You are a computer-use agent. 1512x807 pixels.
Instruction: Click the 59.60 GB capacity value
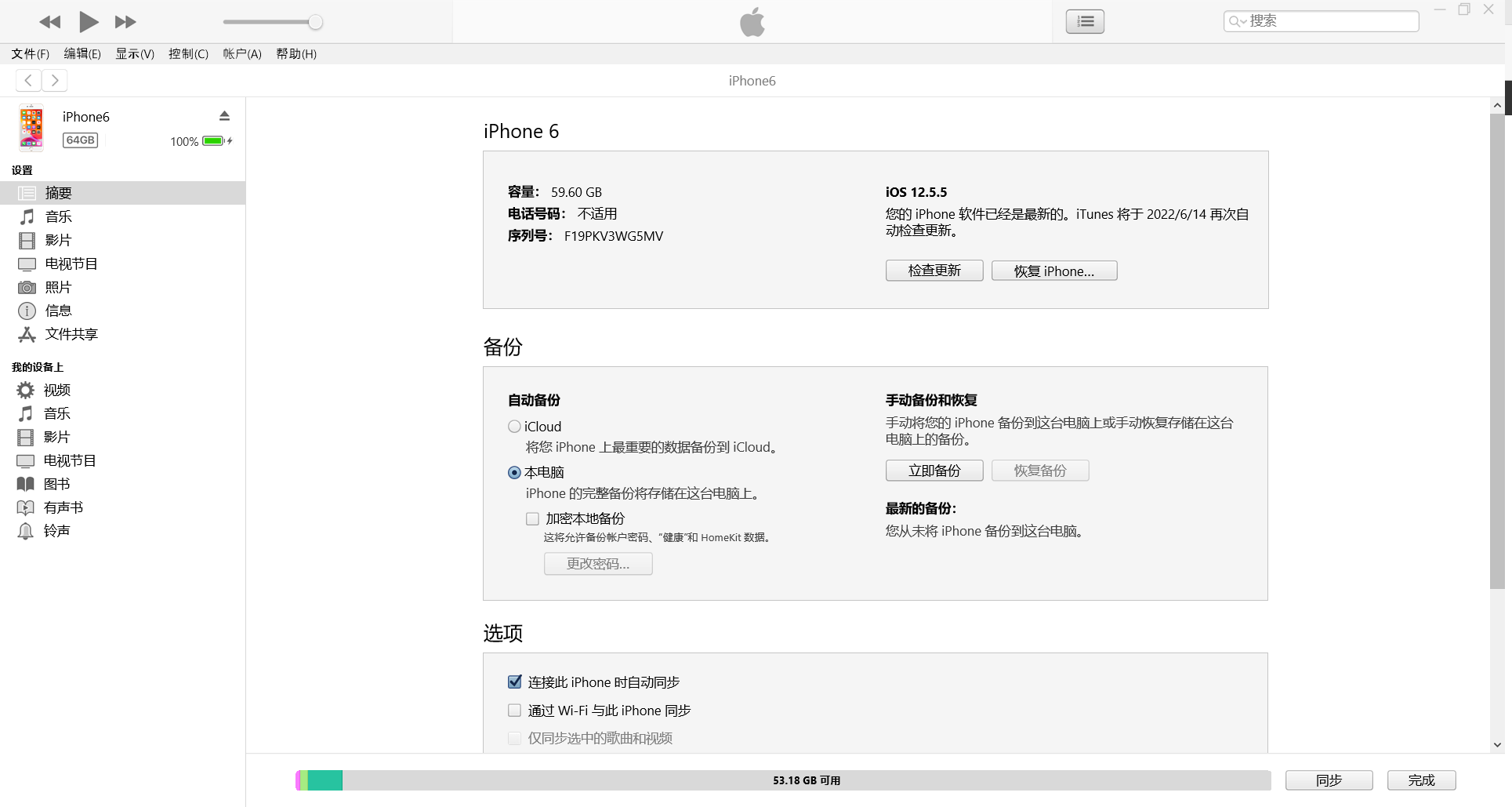point(576,192)
